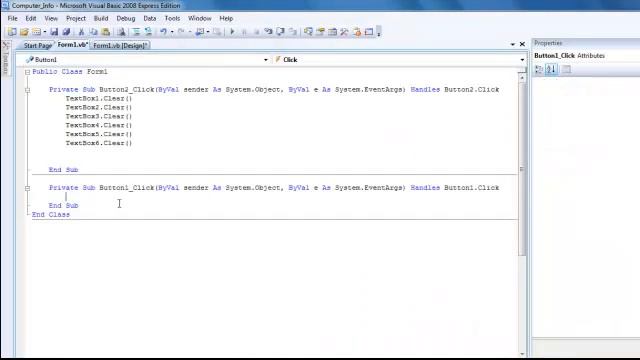Collapse the Public Class Form1 outline

pyautogui.click(x=27, y=72)
